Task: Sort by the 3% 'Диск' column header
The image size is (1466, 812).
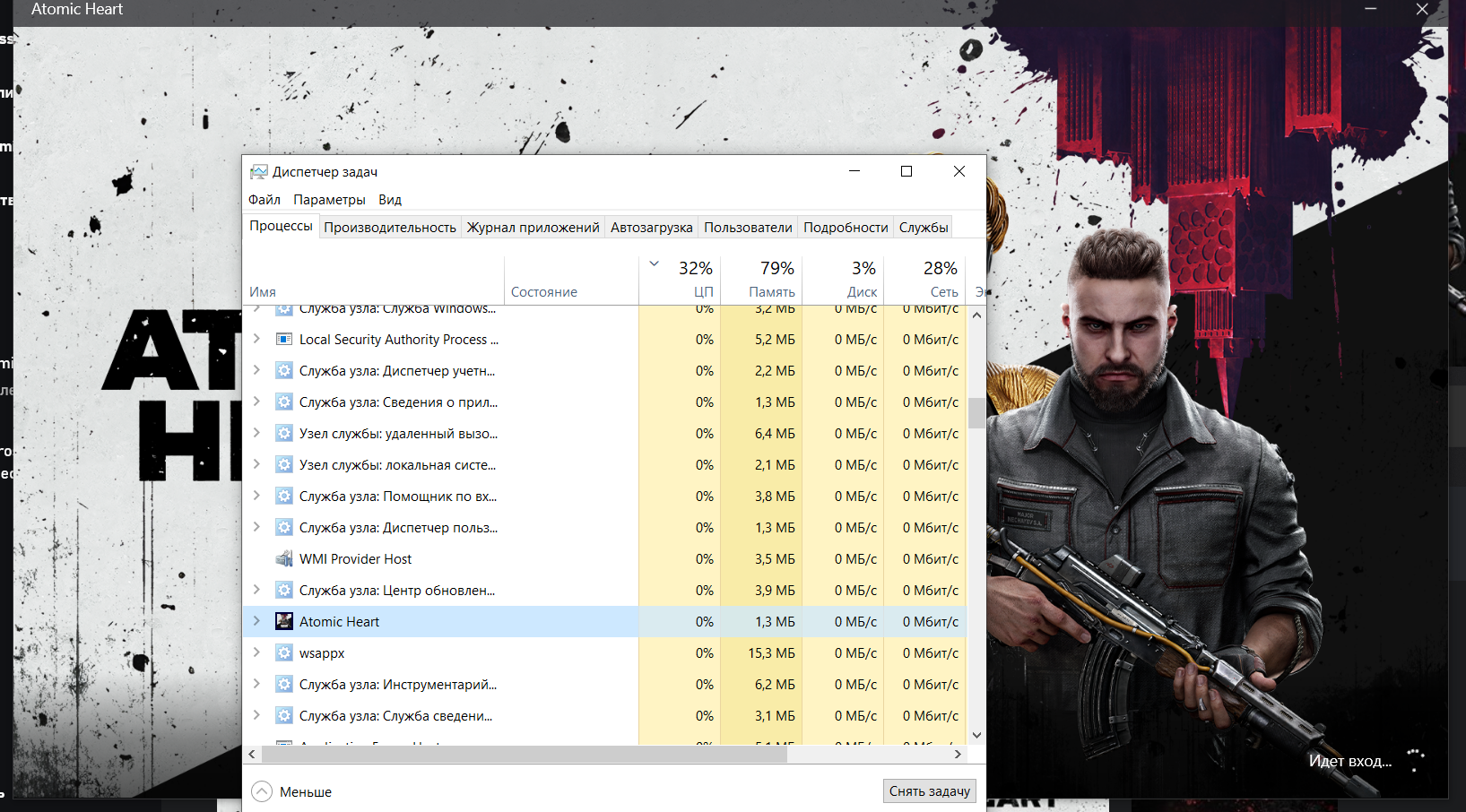Action: pos(843,281)
